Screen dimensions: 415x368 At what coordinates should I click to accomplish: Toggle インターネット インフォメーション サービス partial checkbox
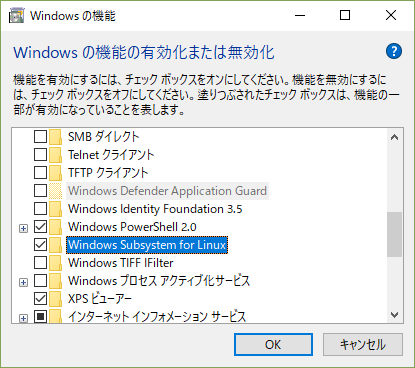coord(40,316)
